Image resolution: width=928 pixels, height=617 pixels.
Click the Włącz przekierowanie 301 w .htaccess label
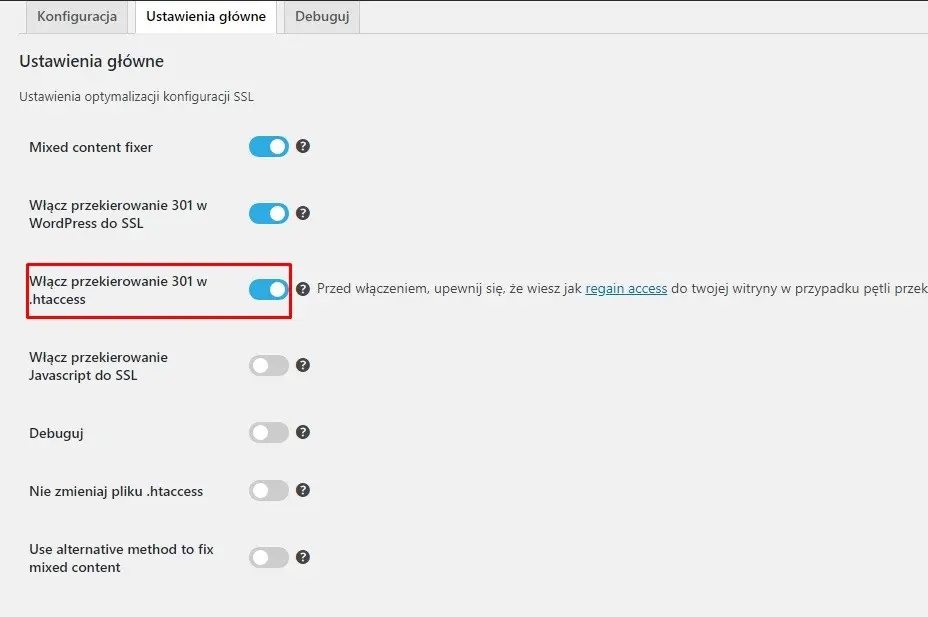118,290
